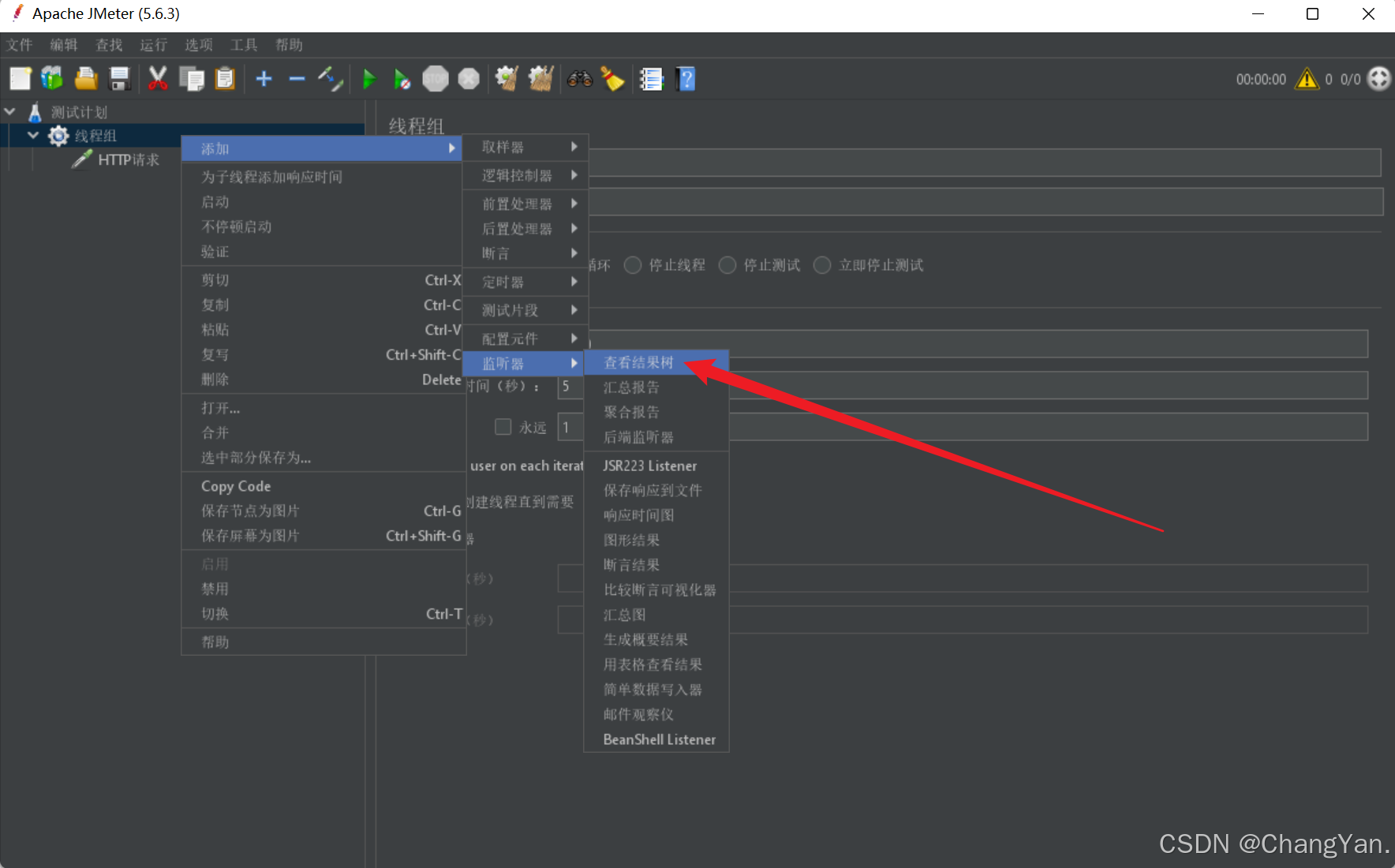Open the 工具 menu

point(244,45)
